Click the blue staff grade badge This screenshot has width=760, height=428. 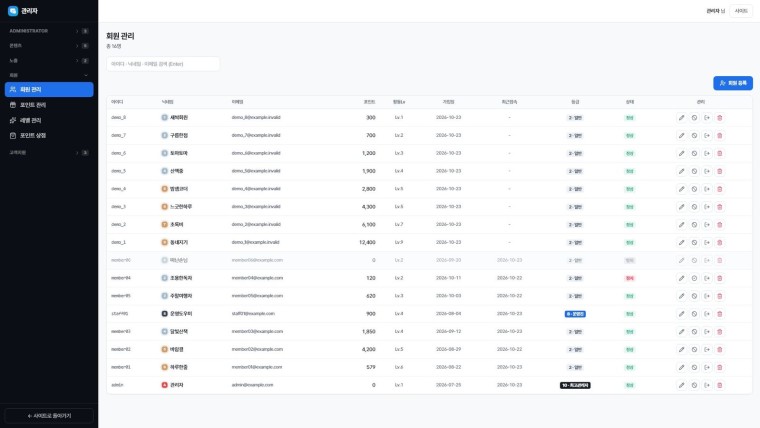pos(575,314)
